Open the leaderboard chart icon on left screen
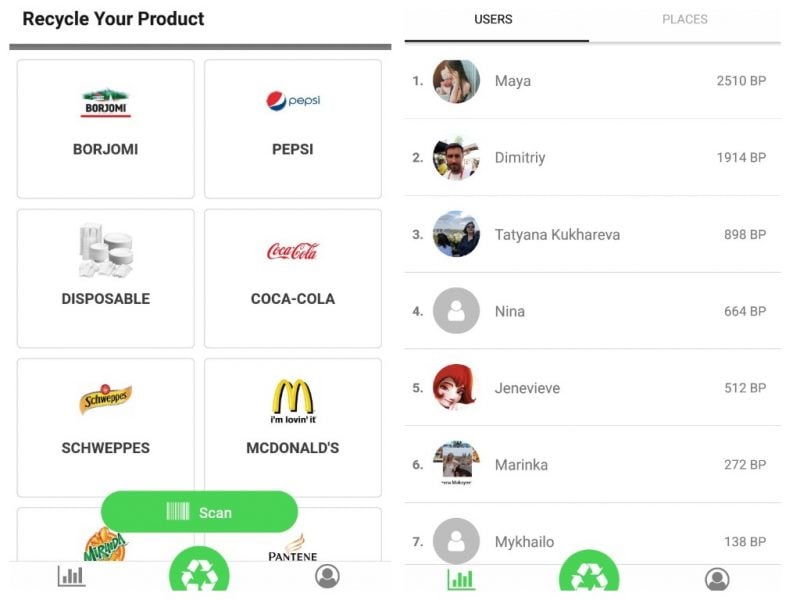Image resolution: width=800 pixels, height=600 pixels. pyautogui.click(x=71, y=576)
